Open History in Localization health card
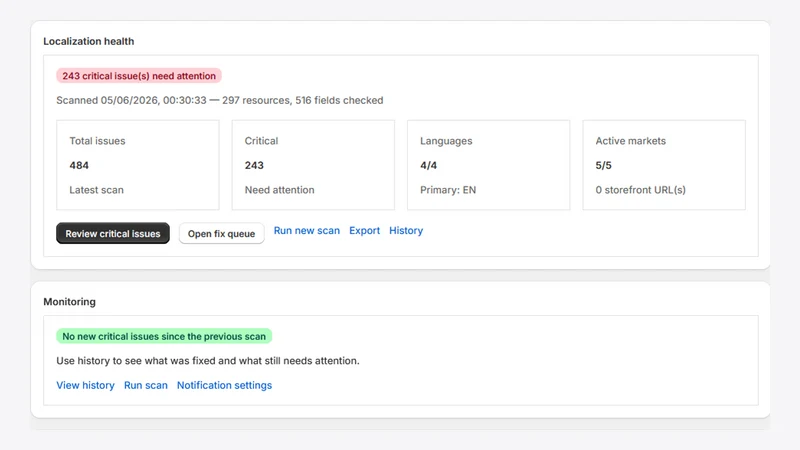Image resolution: width=800 pixels, height=450 pixels. 406,231
